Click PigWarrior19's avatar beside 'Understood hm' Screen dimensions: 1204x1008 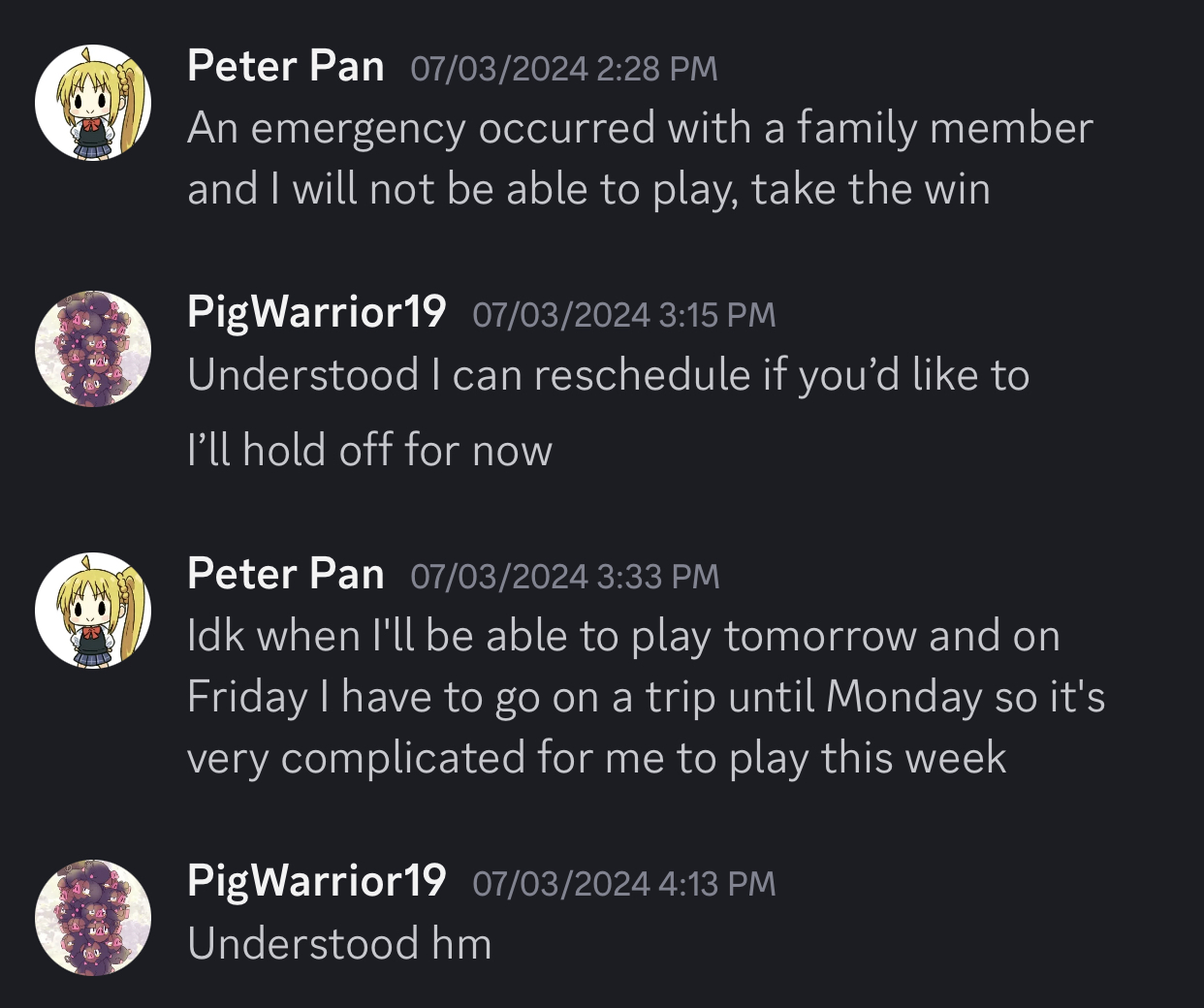click(93, 918)
